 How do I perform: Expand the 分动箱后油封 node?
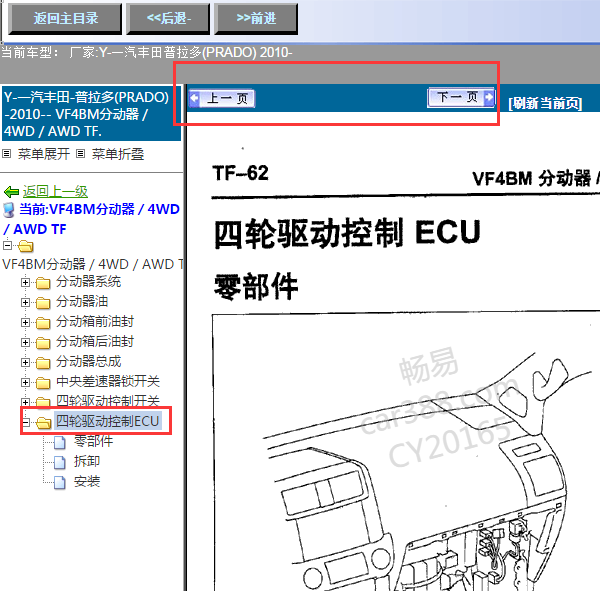[25, 342]
